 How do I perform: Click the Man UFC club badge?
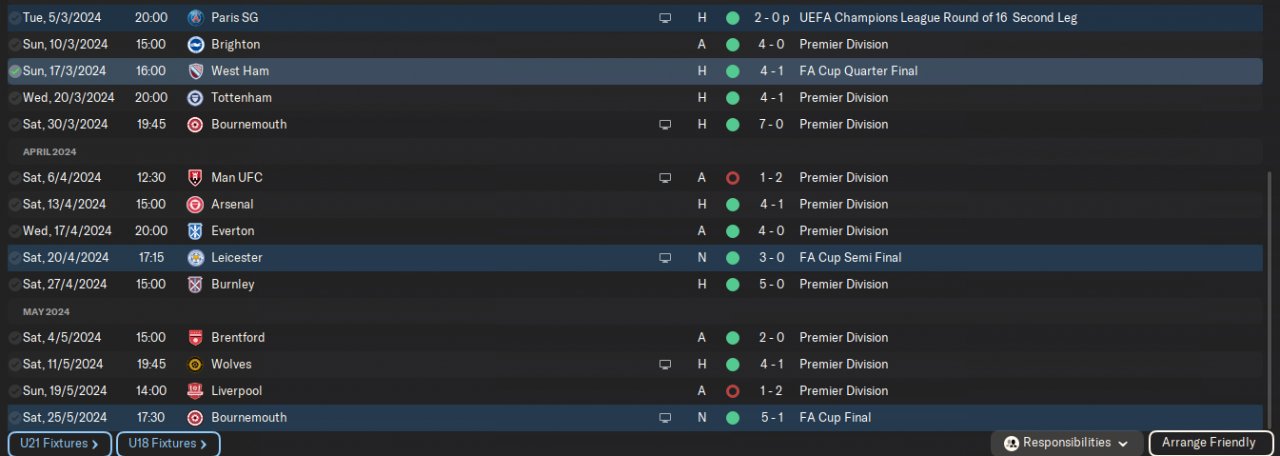point(195,178)
